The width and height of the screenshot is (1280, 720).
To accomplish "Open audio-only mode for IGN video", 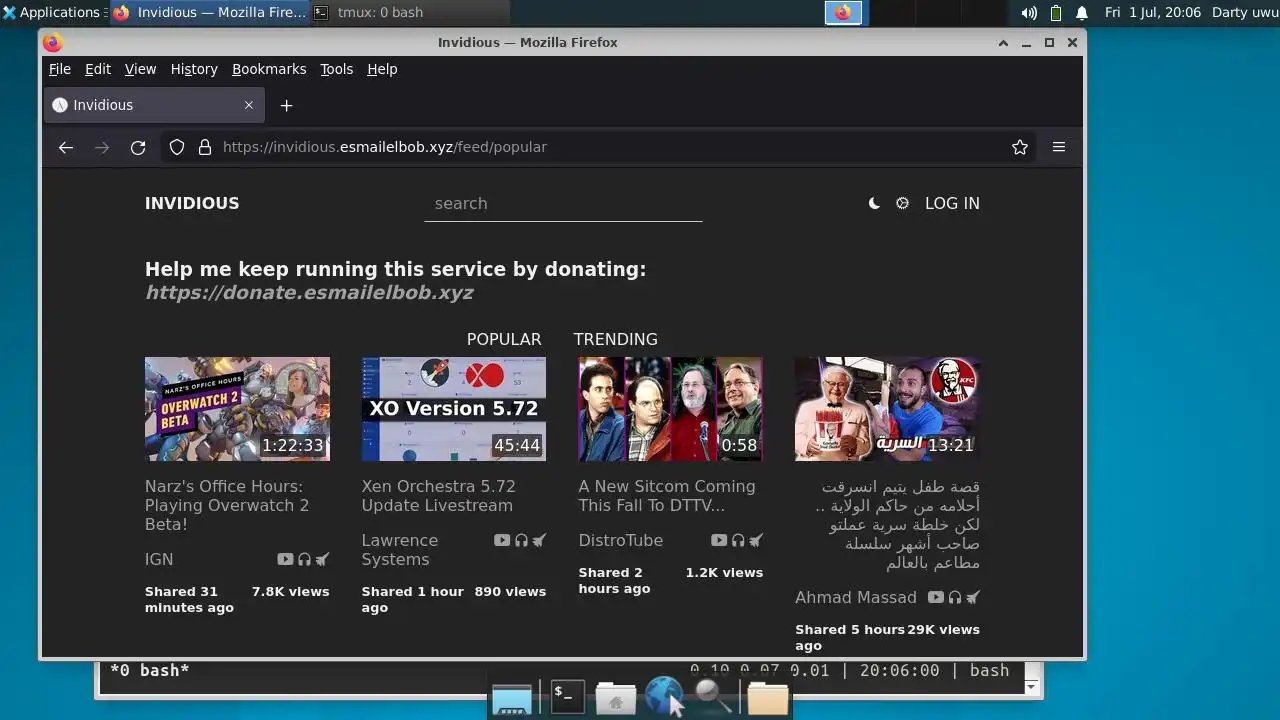I will click(304, 559).
